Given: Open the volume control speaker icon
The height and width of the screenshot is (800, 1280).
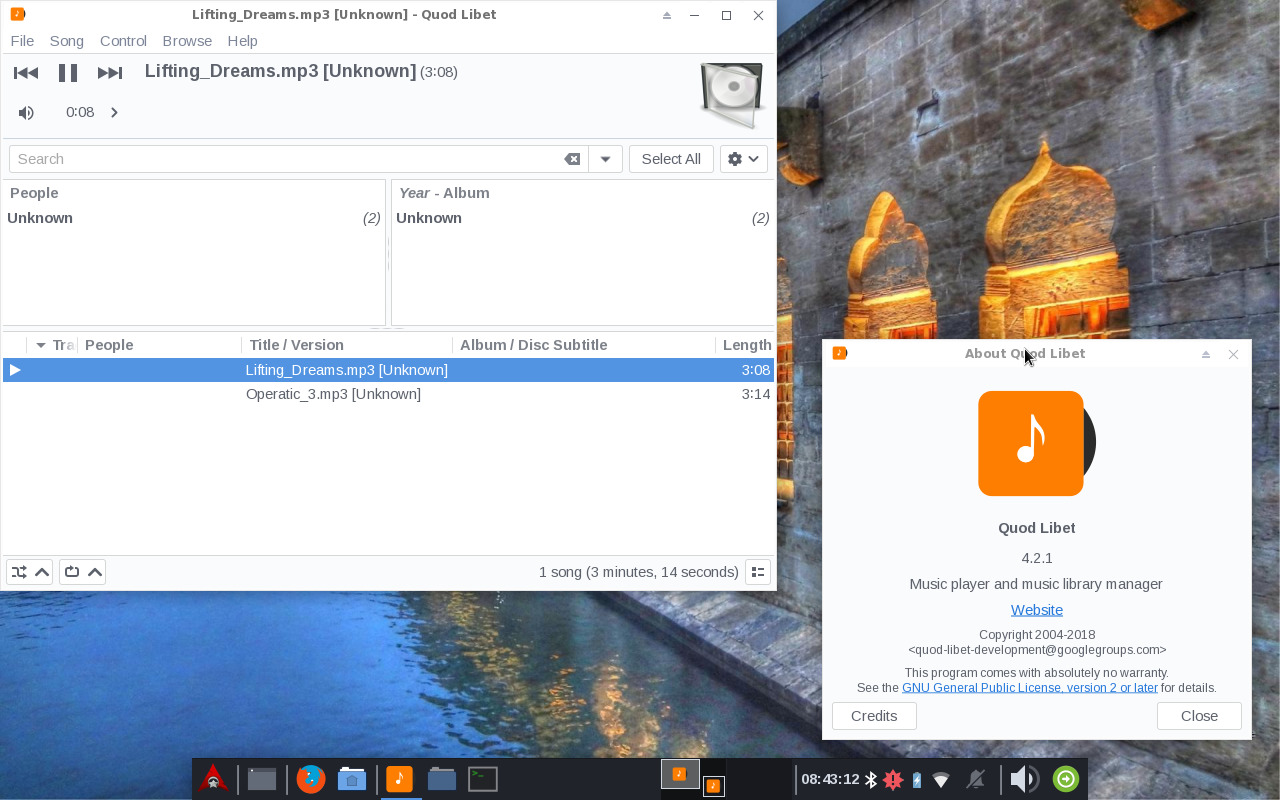Looking at the screenshot, I should click(x=26, y=113).
